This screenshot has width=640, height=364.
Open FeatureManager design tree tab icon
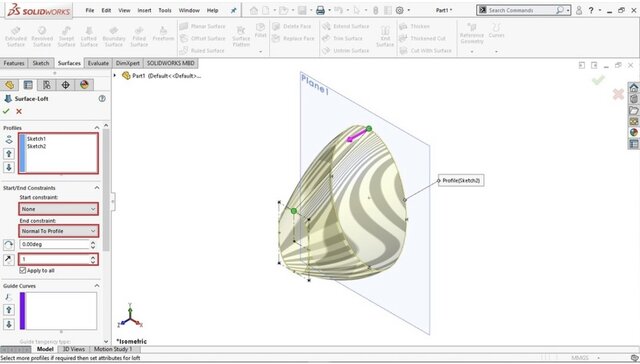(x=9, y=84)
